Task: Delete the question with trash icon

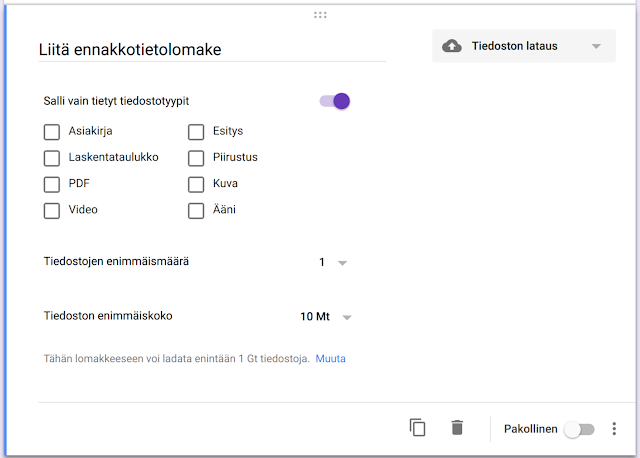Action: [x=457, y=428]
